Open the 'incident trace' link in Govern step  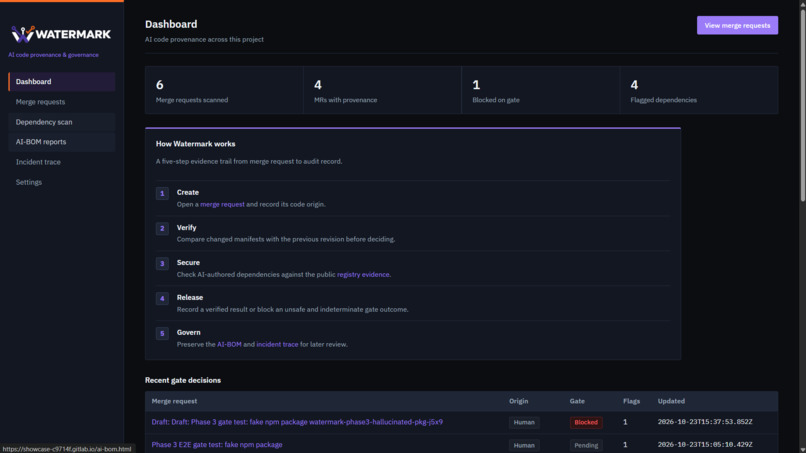[x=277, y=345]
